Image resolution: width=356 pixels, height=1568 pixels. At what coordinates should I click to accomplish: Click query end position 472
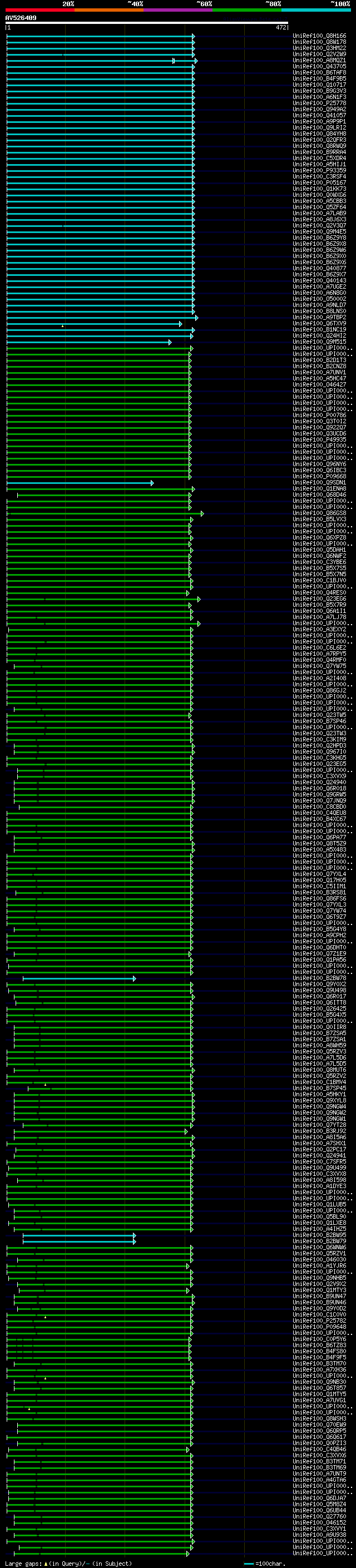(x=280, y=27)
